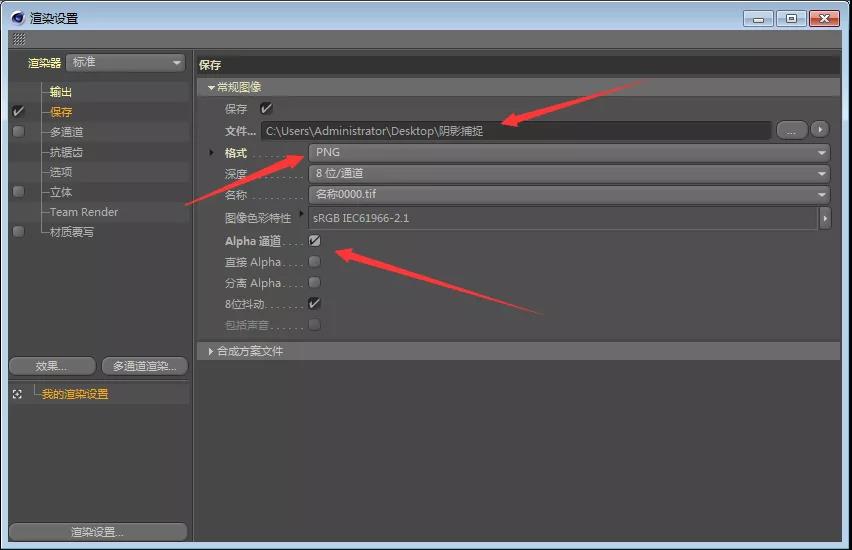Enable the 多通道 checkbox in sidebar
Image resolution: width=852 pixels, height=550 pixels.
click(18, 132)
